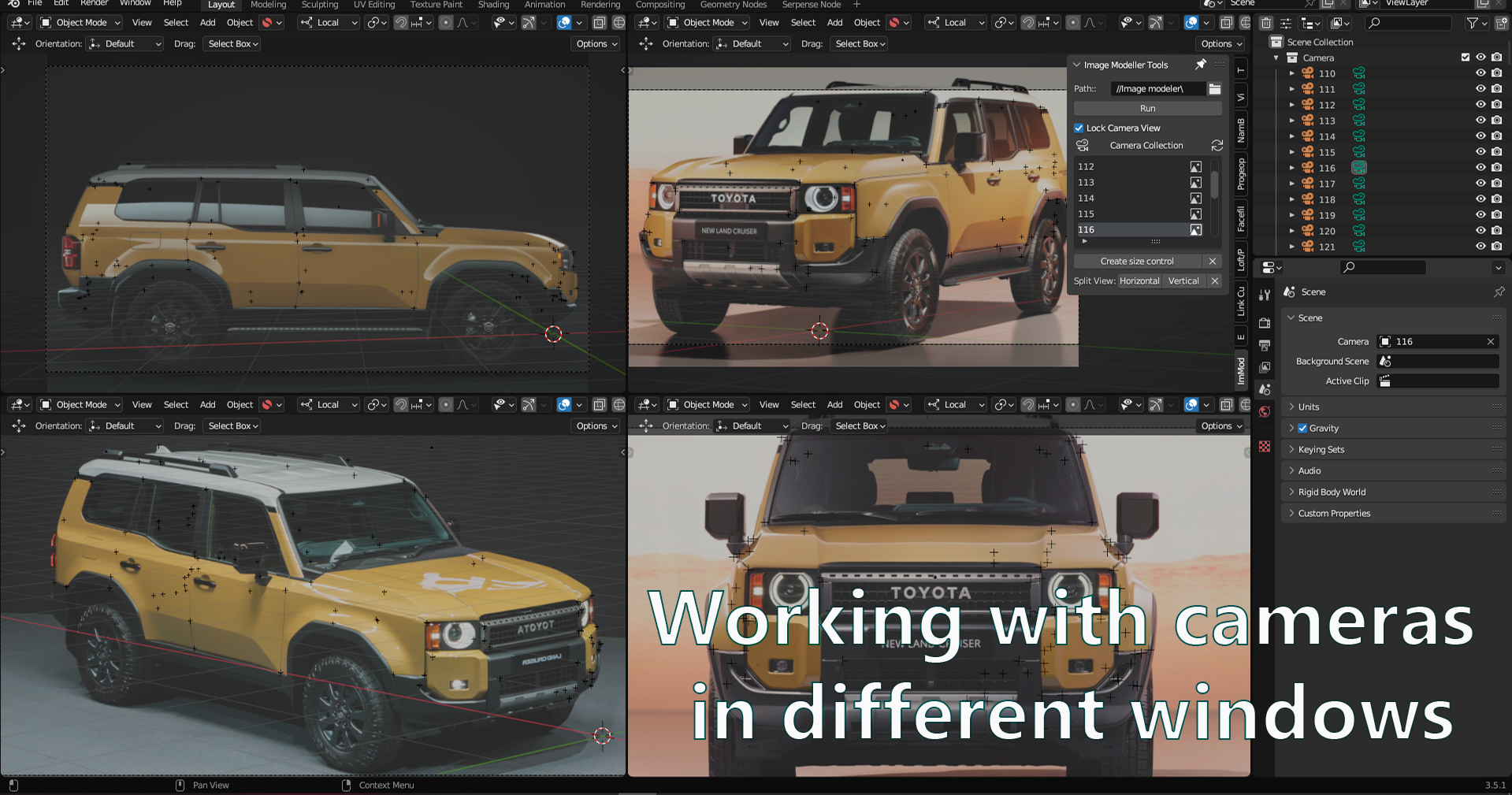Click the Path input field showing //Image modeler
Screen dimensions: 1512x795
coord(1157,89)
